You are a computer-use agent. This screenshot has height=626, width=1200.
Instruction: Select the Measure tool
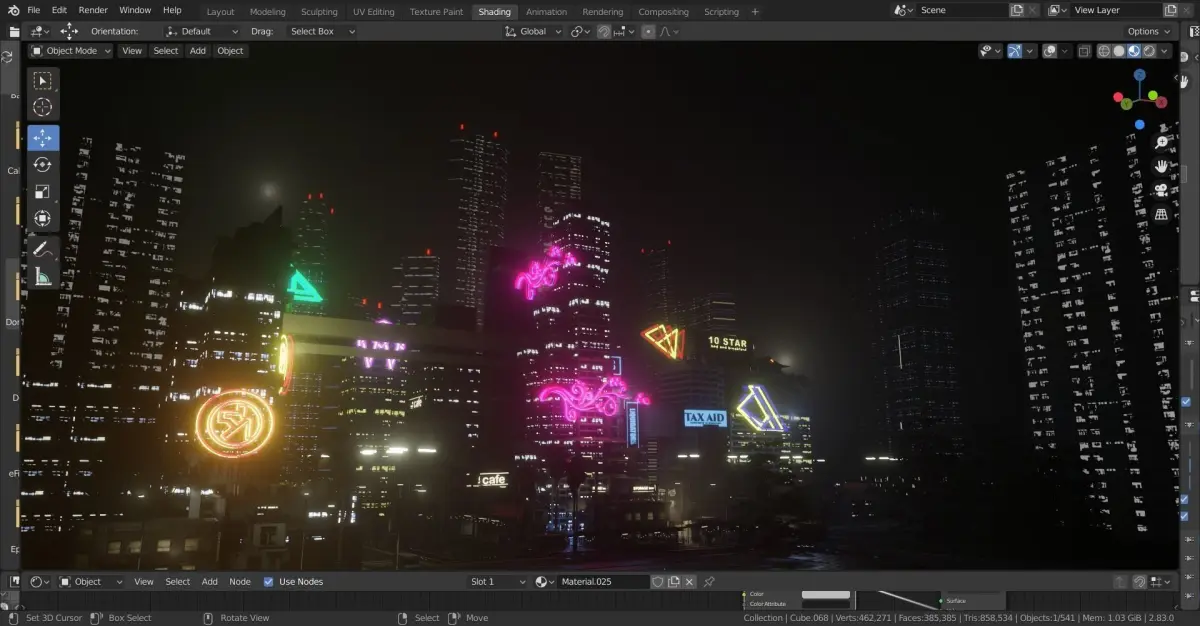coord(42,276)
